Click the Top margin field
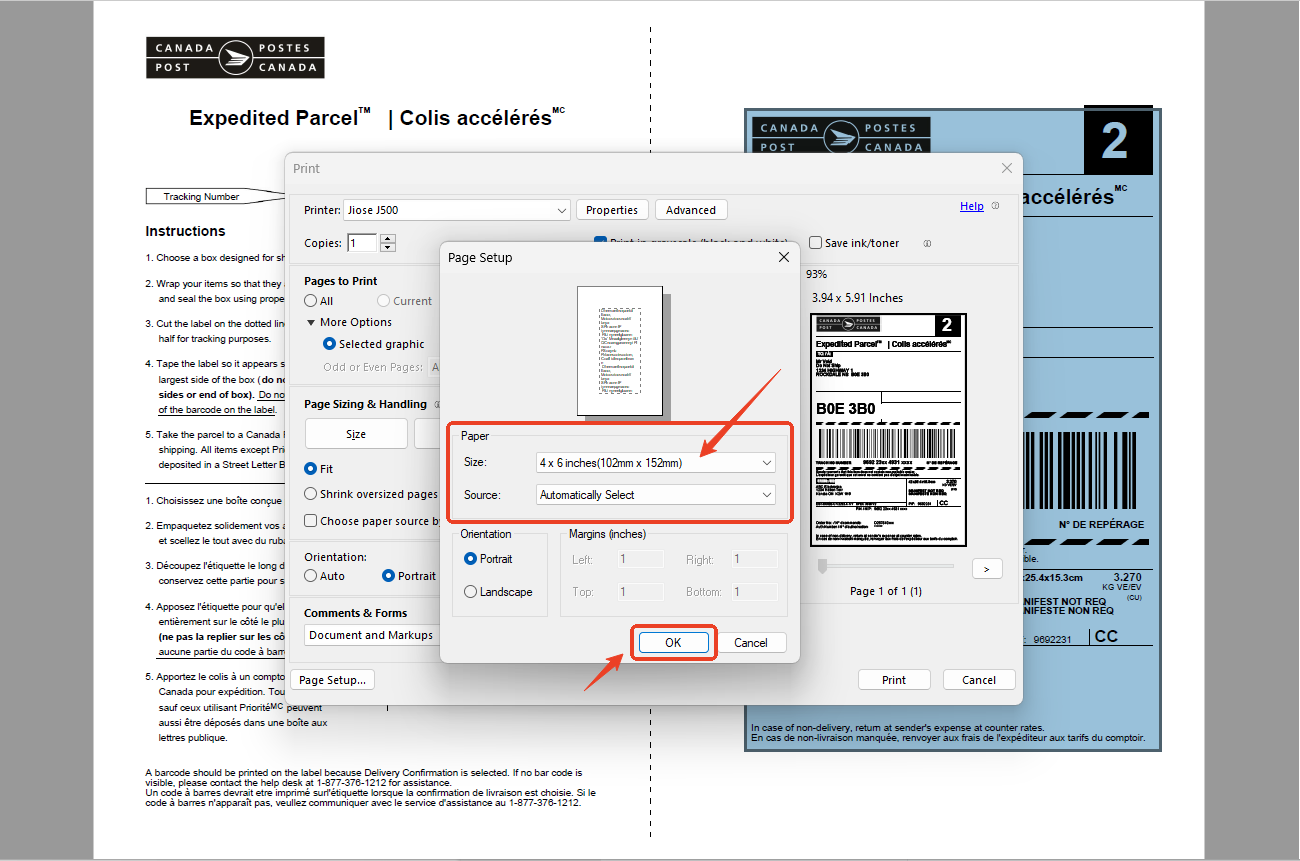This screenshot has width=1300, height=861. point(640,592)
